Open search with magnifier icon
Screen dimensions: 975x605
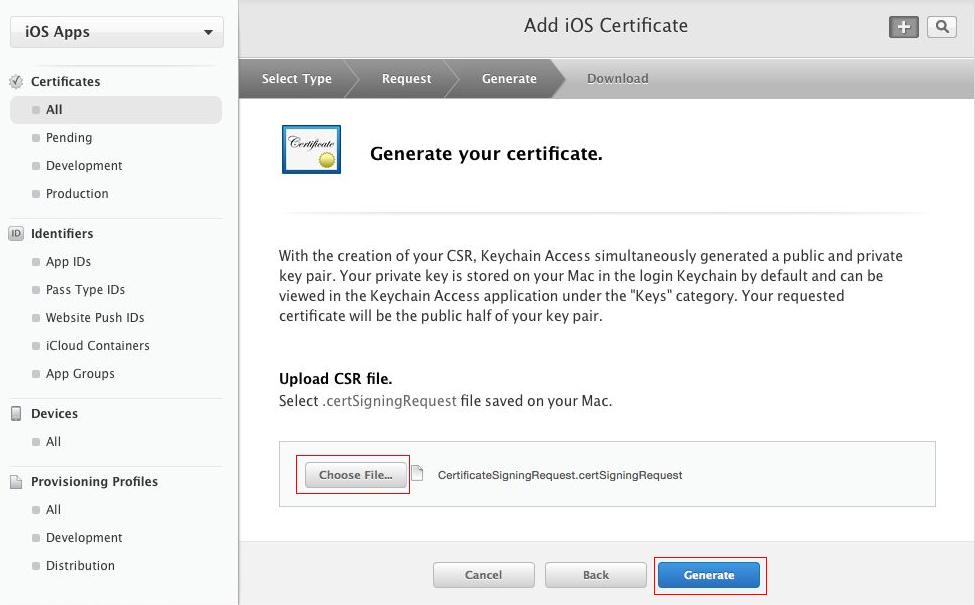(x=942, y=27)
